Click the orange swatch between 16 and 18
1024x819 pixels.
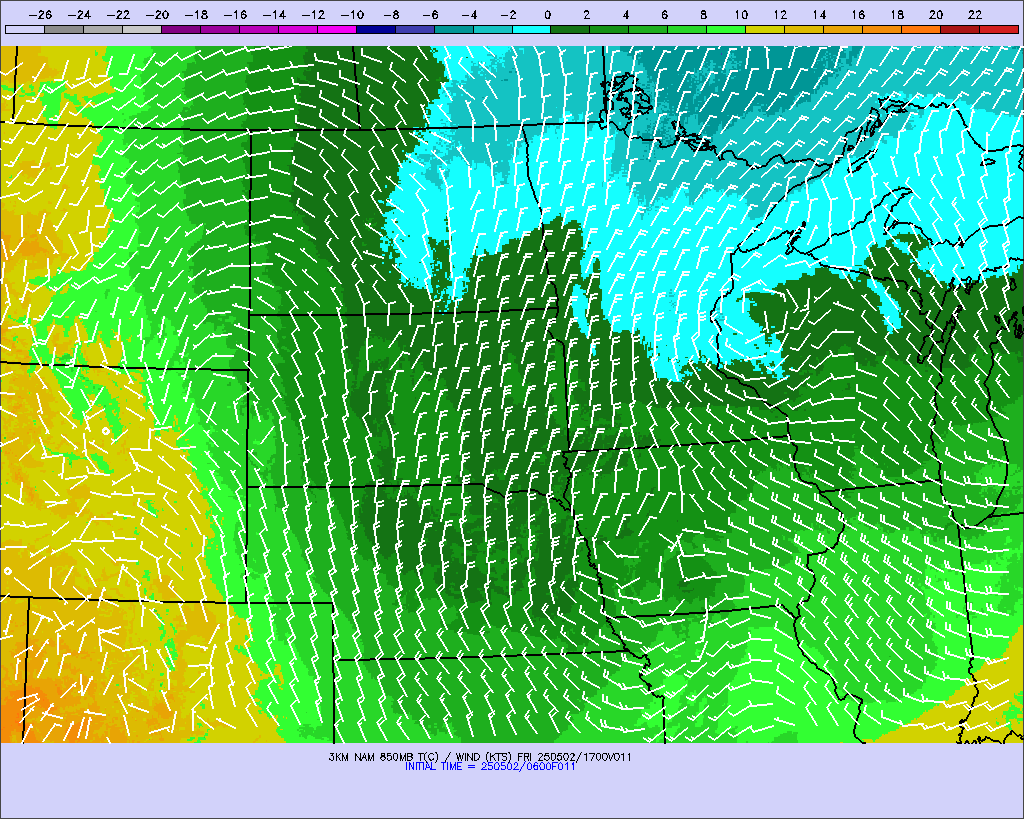[882, 29]
